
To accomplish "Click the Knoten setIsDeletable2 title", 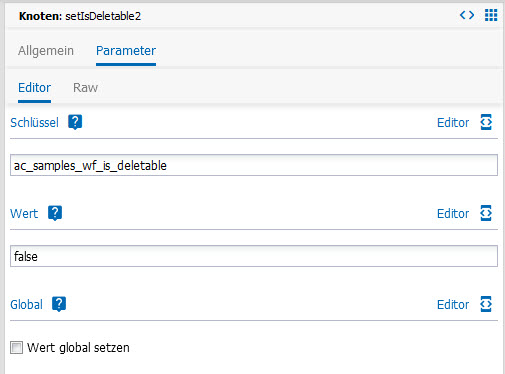I will (80, 16).
